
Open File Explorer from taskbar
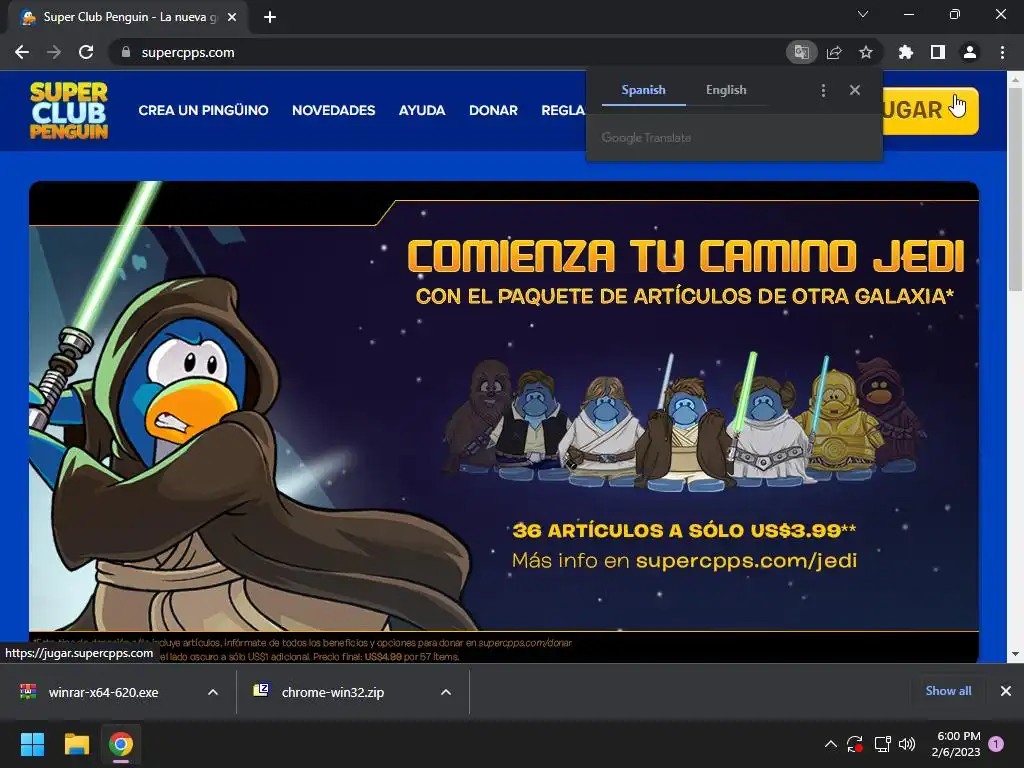point(76,744)
